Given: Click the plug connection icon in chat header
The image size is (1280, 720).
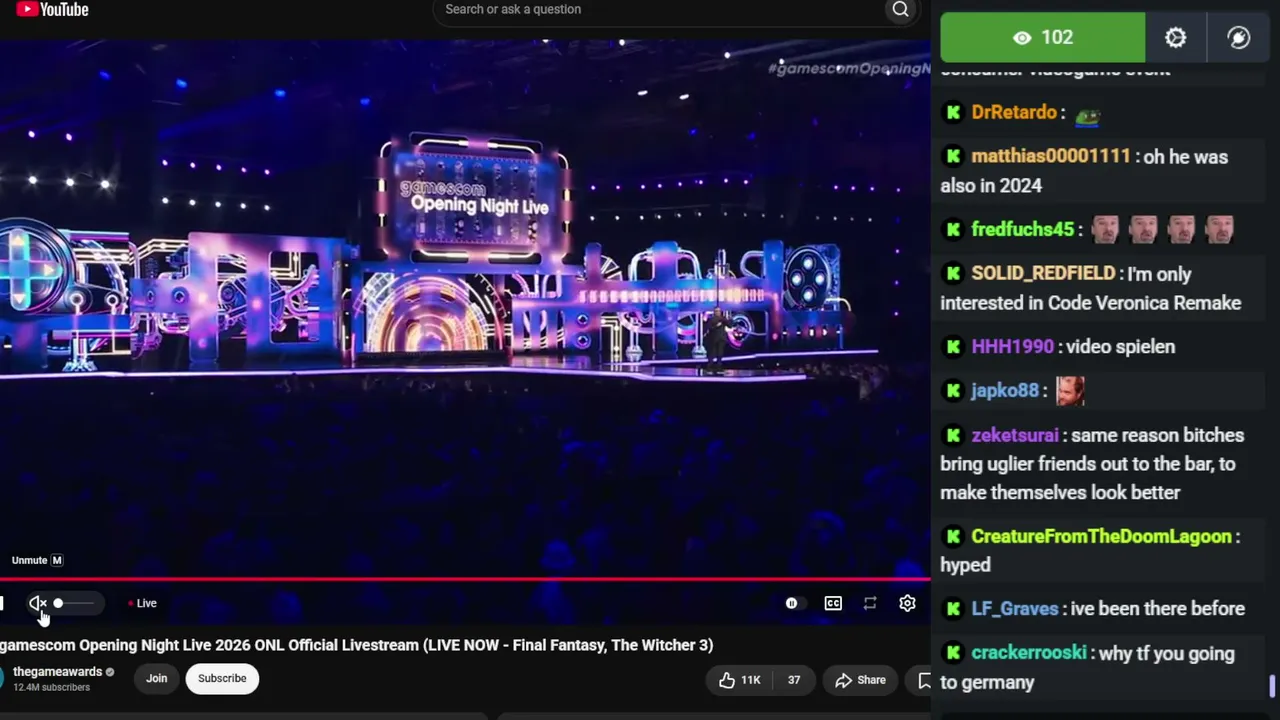Looking at the screenshot, I should click(x=1238, y=38).
